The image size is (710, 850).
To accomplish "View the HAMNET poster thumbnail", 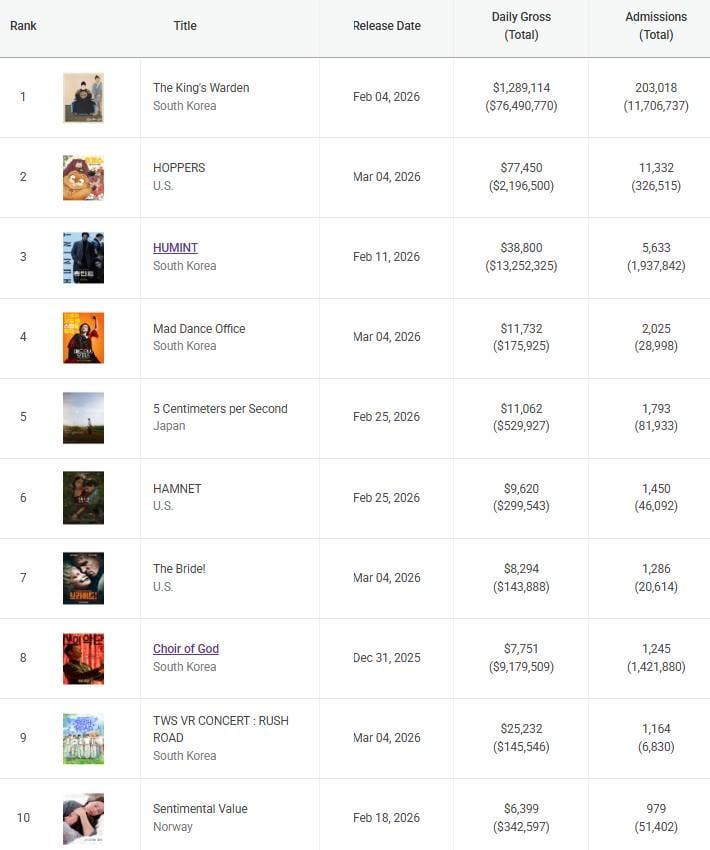I will [x=83, y=498].
